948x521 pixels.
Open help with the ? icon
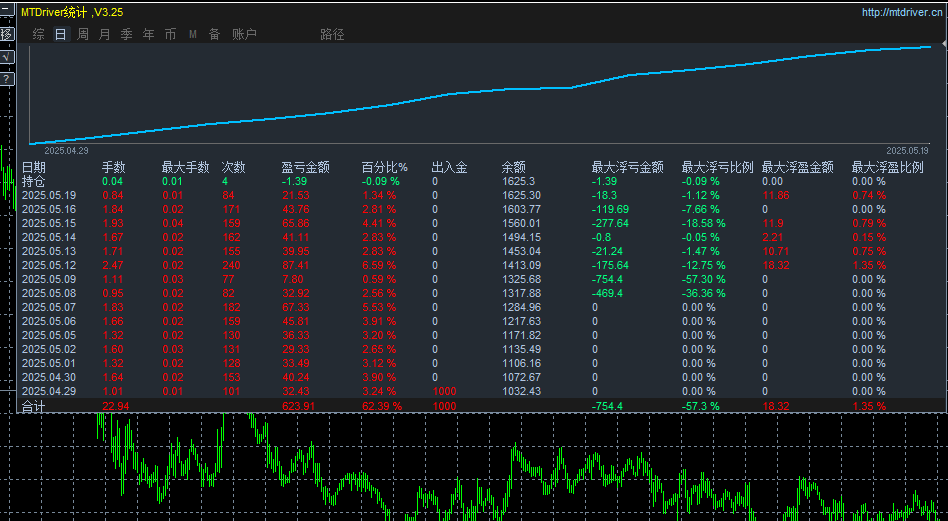[x=6, y=79]
